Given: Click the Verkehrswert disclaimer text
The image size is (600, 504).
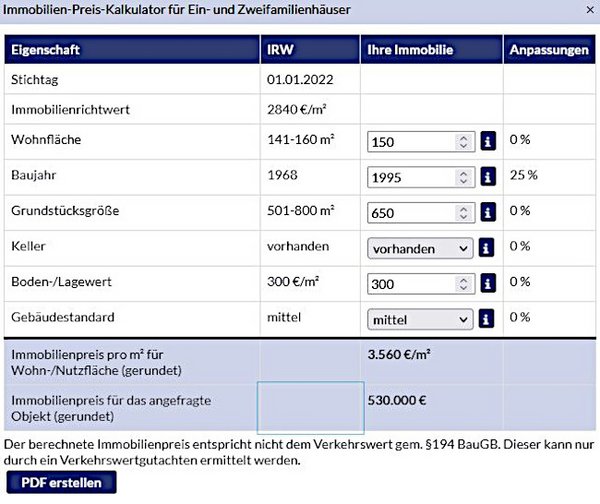Looking at the screenshot, I should coord(299,452).
